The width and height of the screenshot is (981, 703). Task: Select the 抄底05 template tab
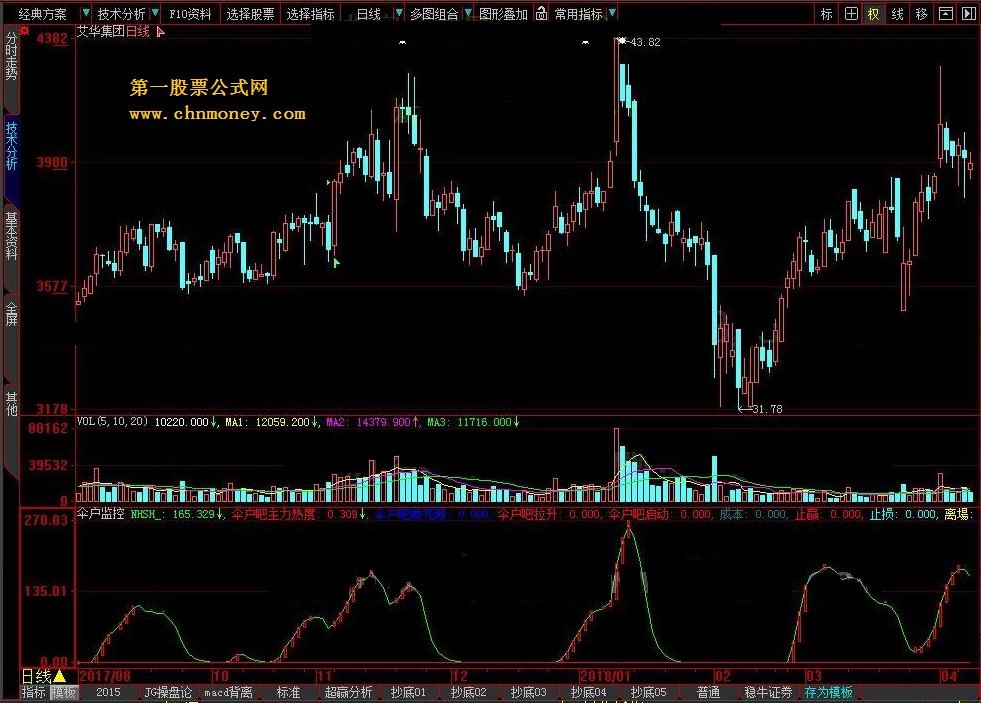point(649,692)
